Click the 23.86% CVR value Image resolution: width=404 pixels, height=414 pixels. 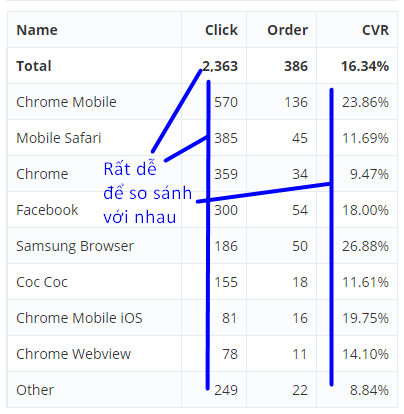(x=365, y=102)
